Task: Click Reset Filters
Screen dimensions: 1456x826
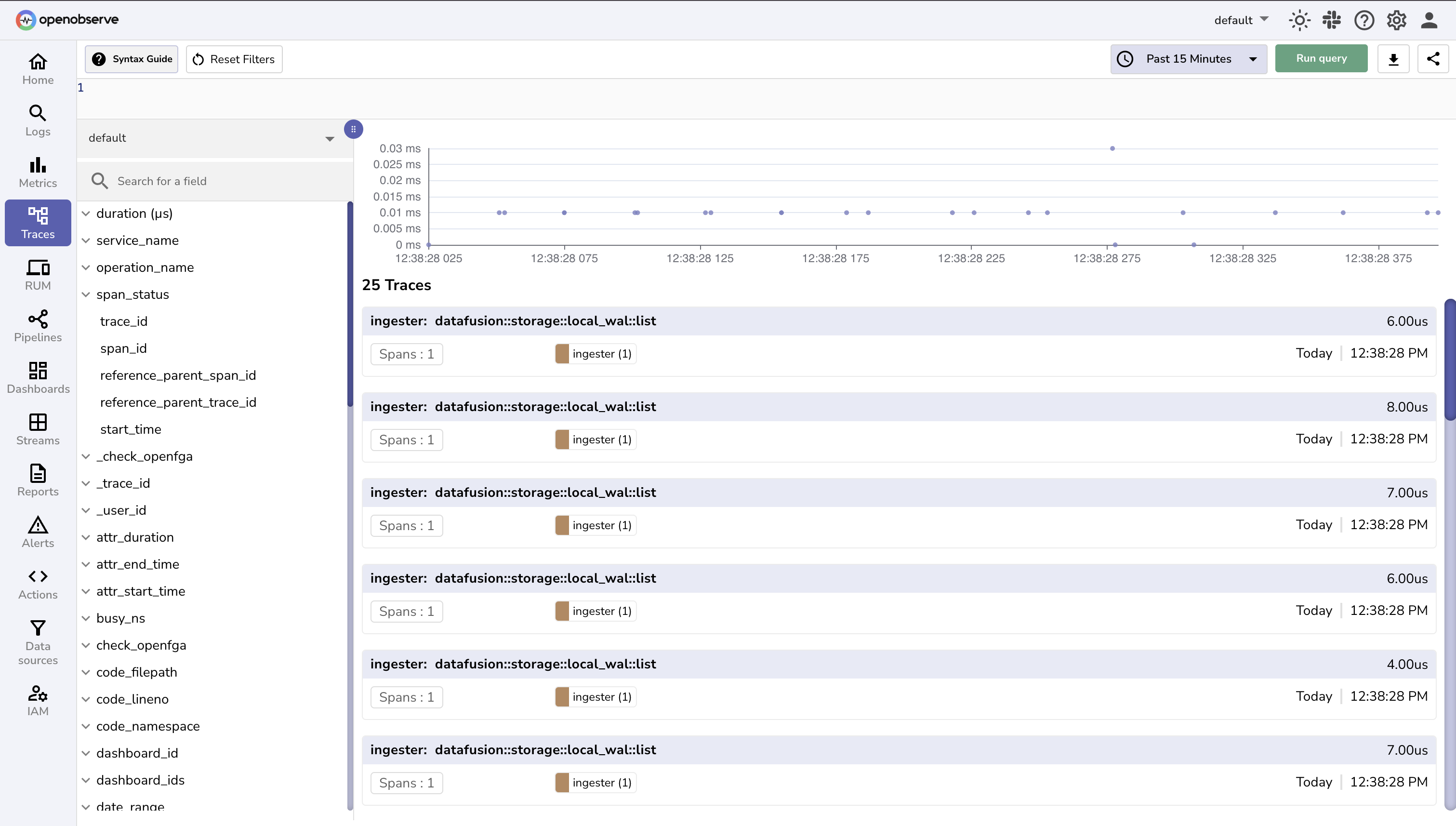Action: 233,58
